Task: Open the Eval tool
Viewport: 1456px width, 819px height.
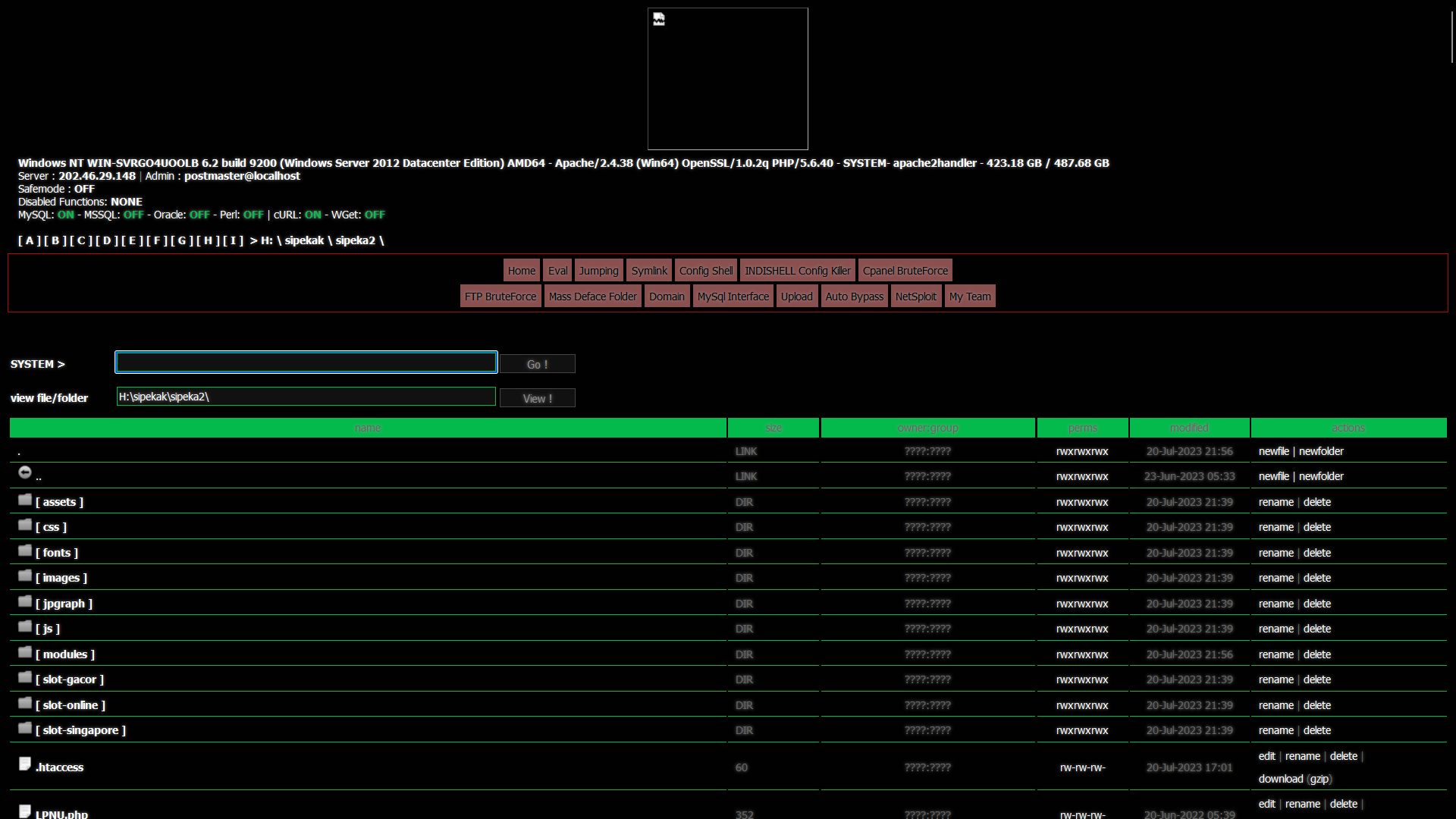Action: (x=558, y=271)
